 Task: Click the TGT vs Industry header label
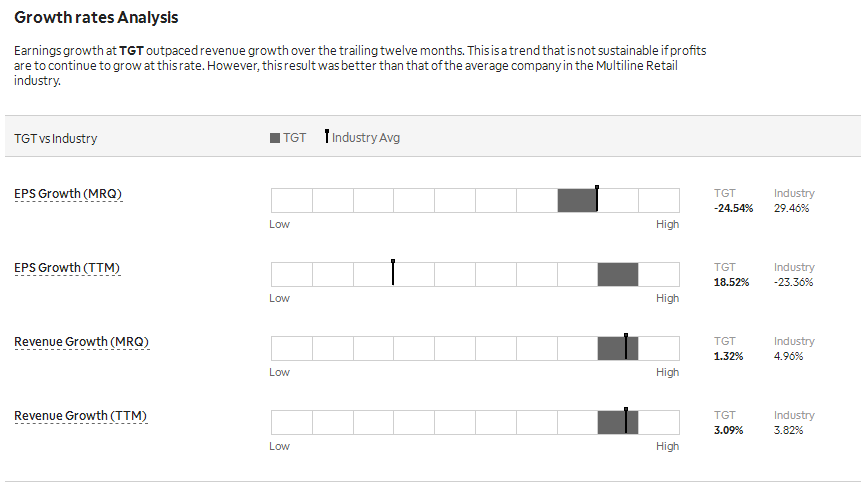coord(55,138)
